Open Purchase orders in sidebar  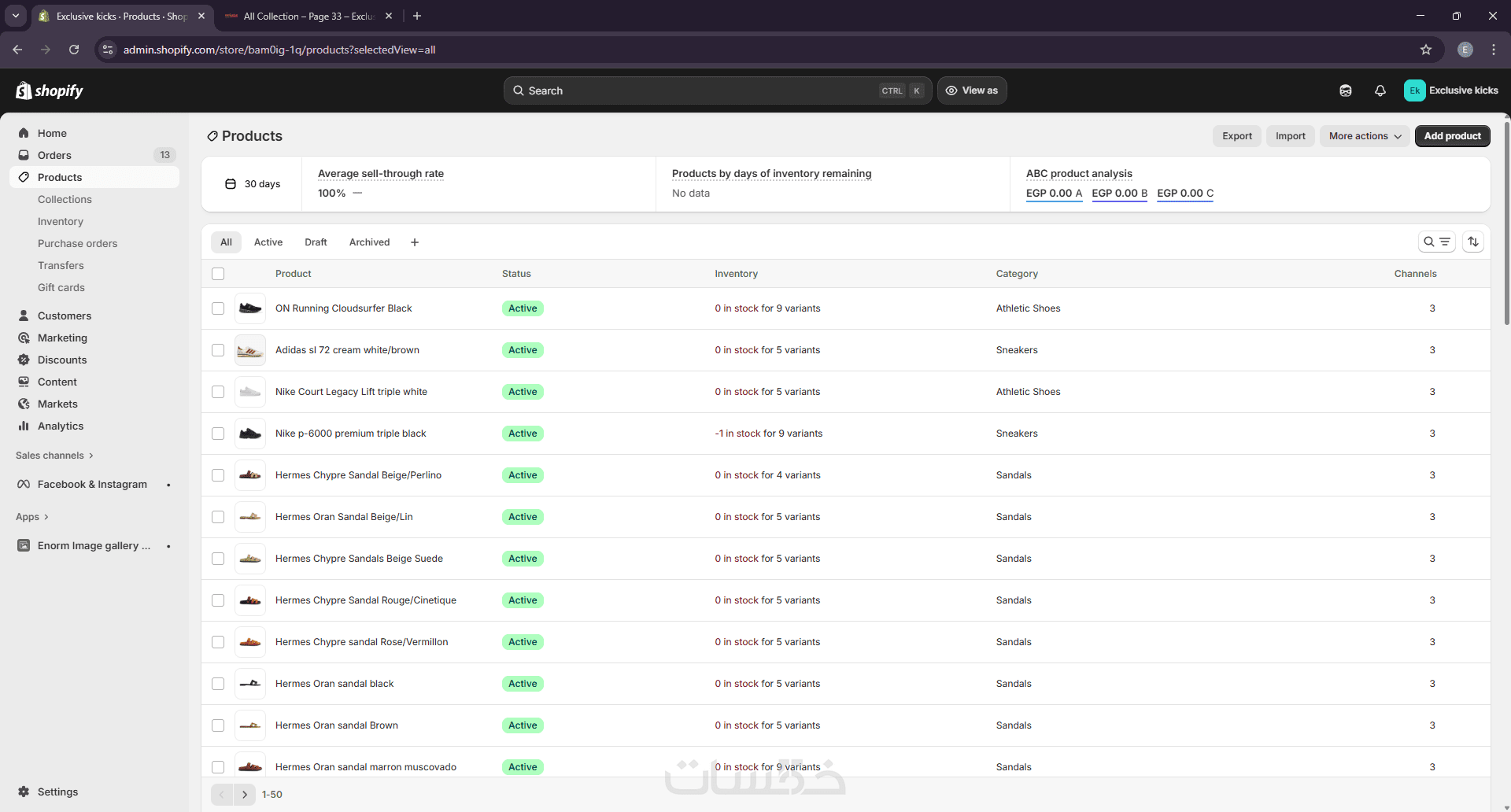(77, 243)
